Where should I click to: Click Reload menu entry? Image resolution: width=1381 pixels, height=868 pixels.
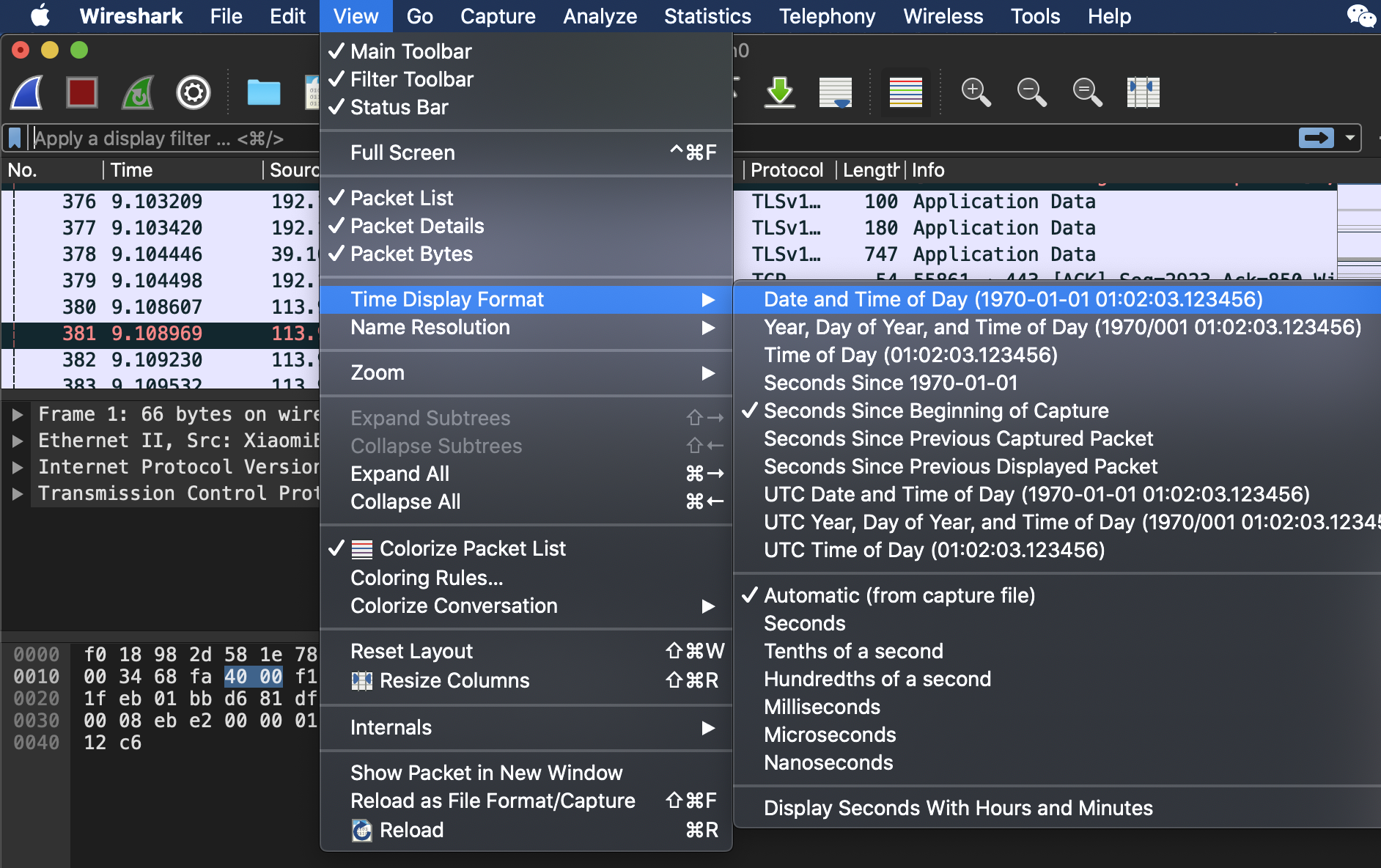tap(526, 830)
